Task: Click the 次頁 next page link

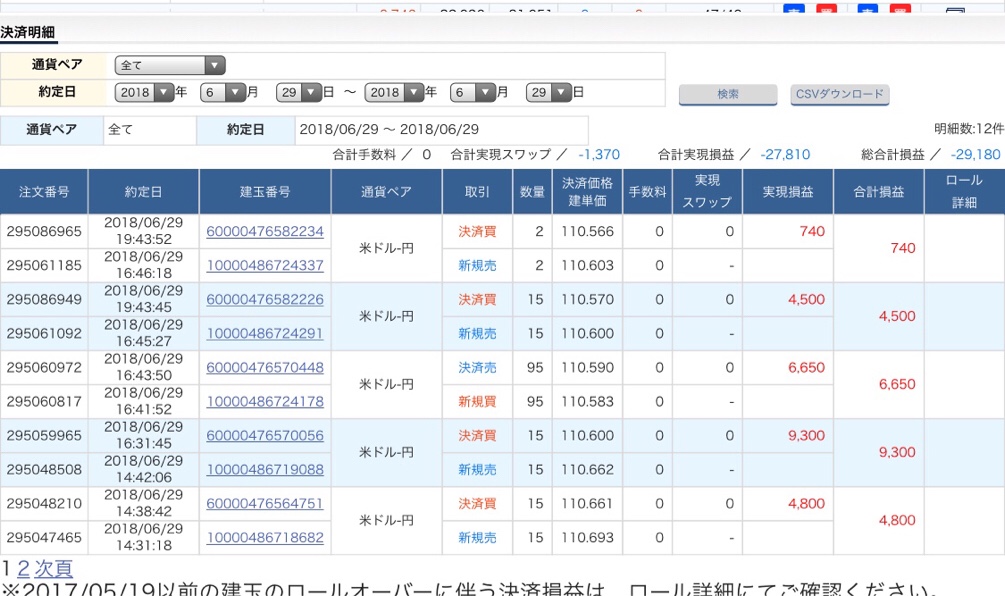Action: (x=54, y=569)
